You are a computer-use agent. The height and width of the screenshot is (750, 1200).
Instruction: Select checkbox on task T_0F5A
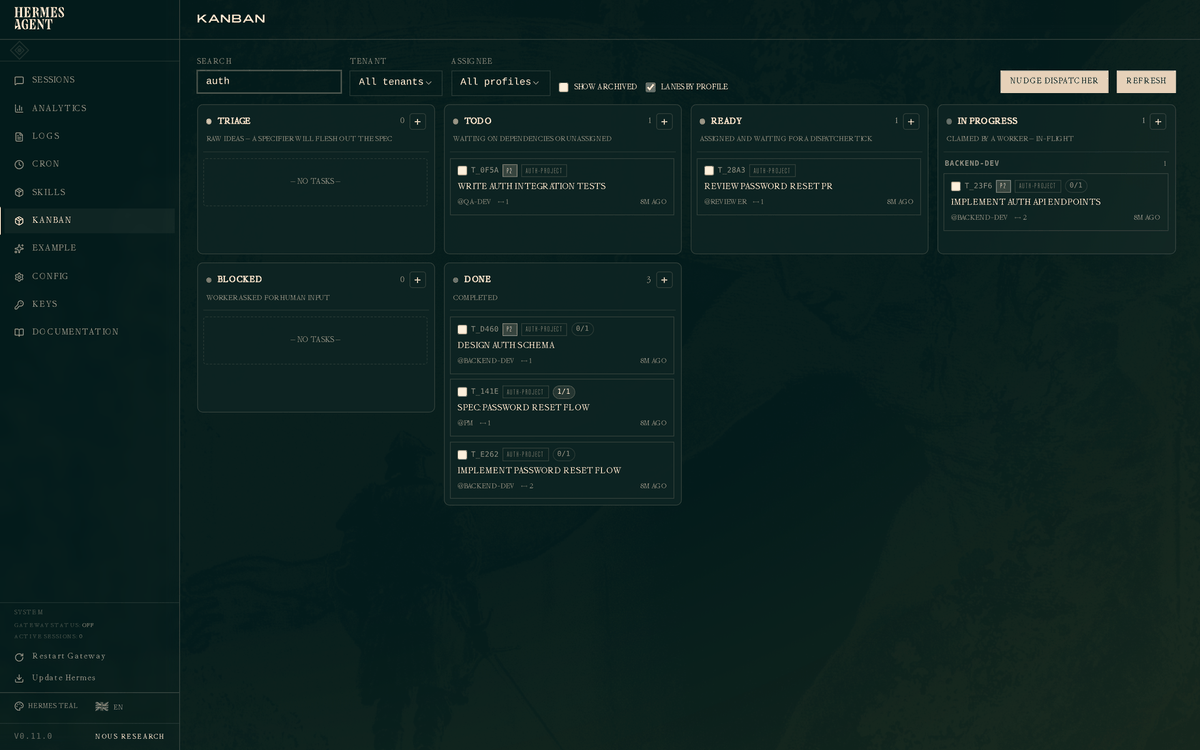[463, 171]
